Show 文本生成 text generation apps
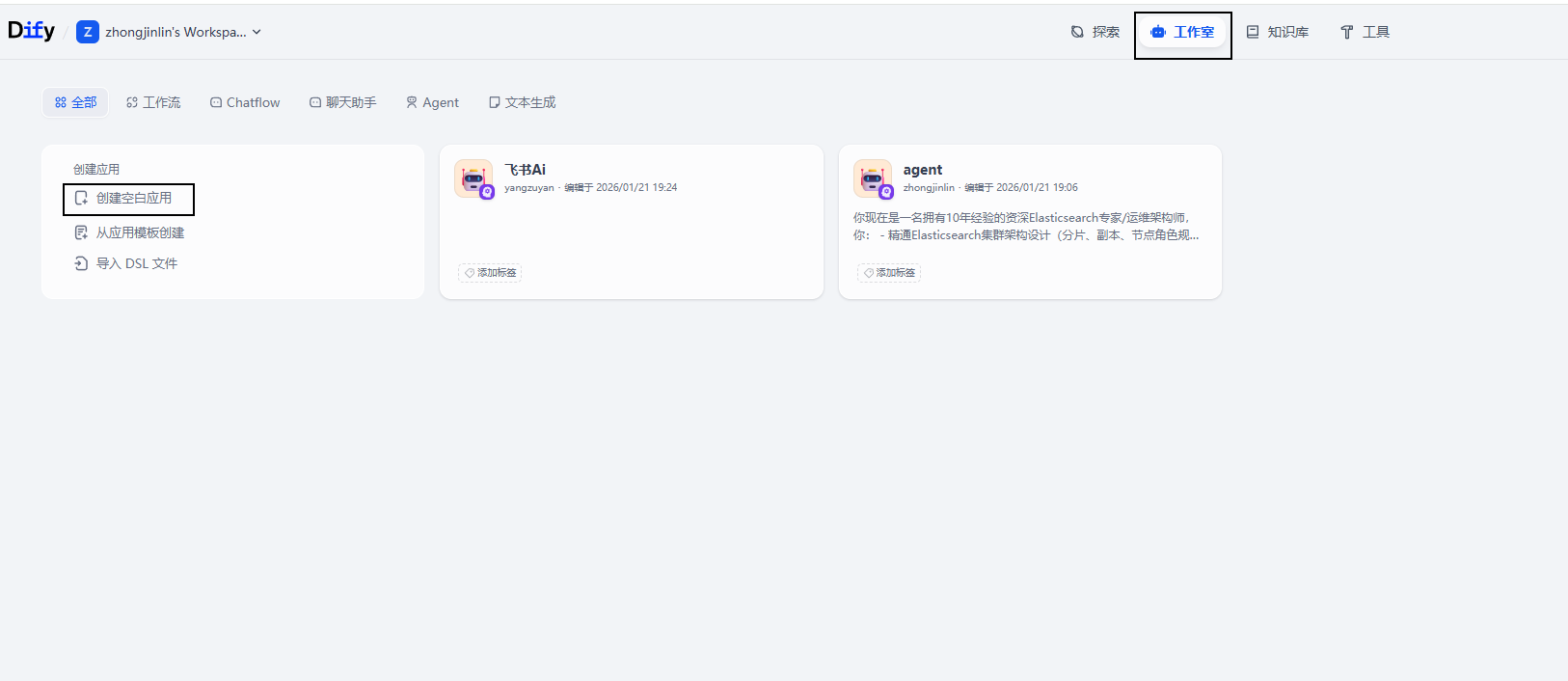 [x=522, y=102]
